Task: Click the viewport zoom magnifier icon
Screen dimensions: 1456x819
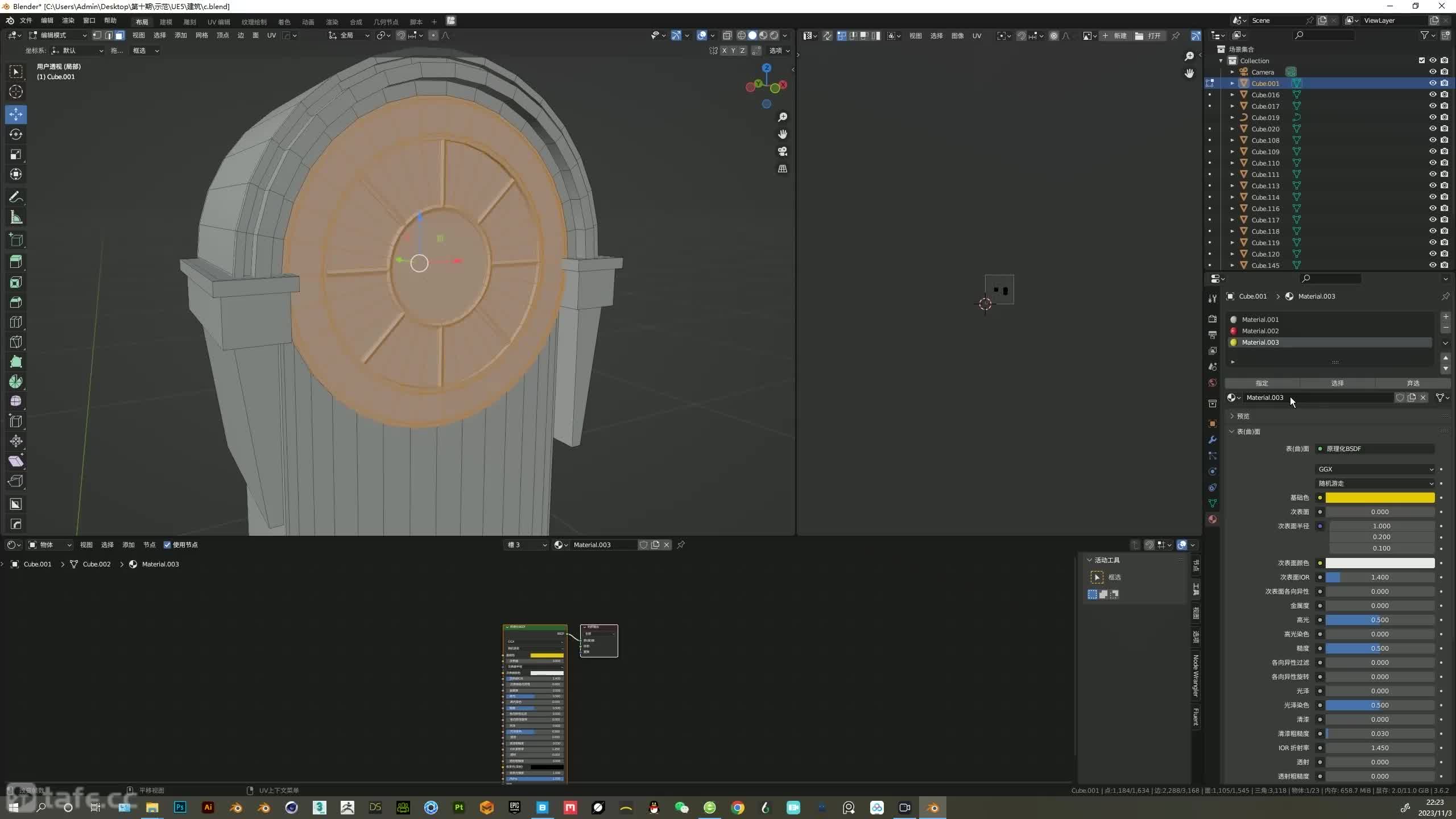Action: point(783,117)
